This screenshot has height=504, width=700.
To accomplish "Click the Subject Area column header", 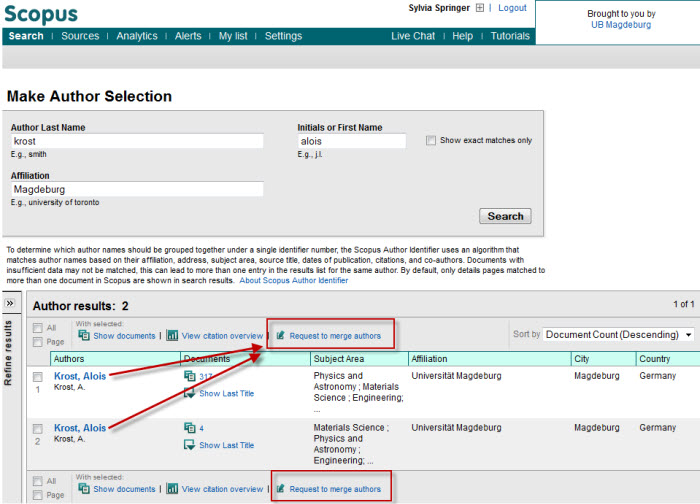I will 359,359.
